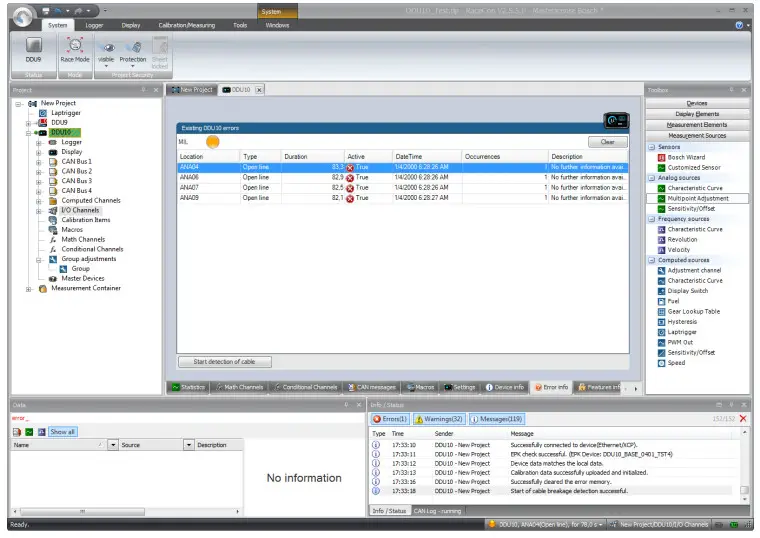The width and height of the screenshot is (760, 538).
Task: Open Tools ribbon tab
Action: coord(240,25)
